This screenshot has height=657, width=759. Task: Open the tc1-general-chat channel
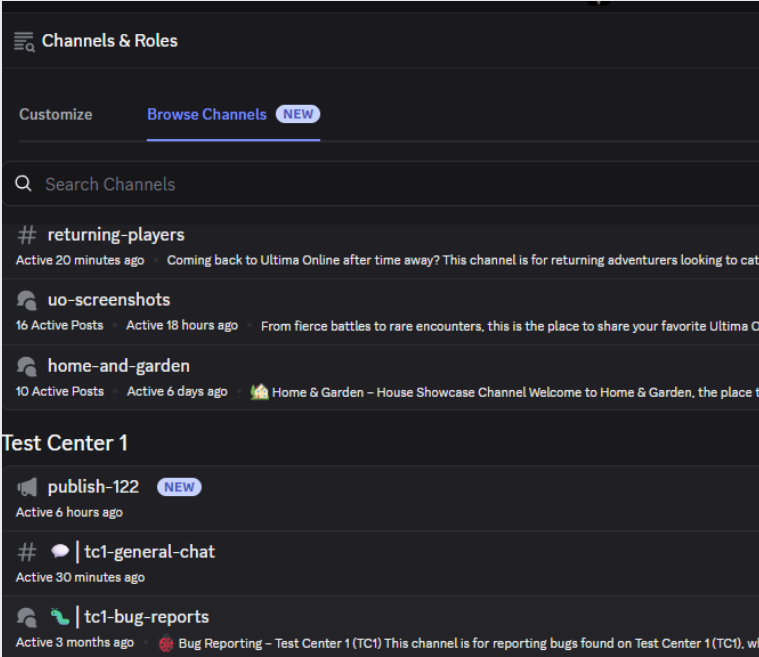coord(149,552)
